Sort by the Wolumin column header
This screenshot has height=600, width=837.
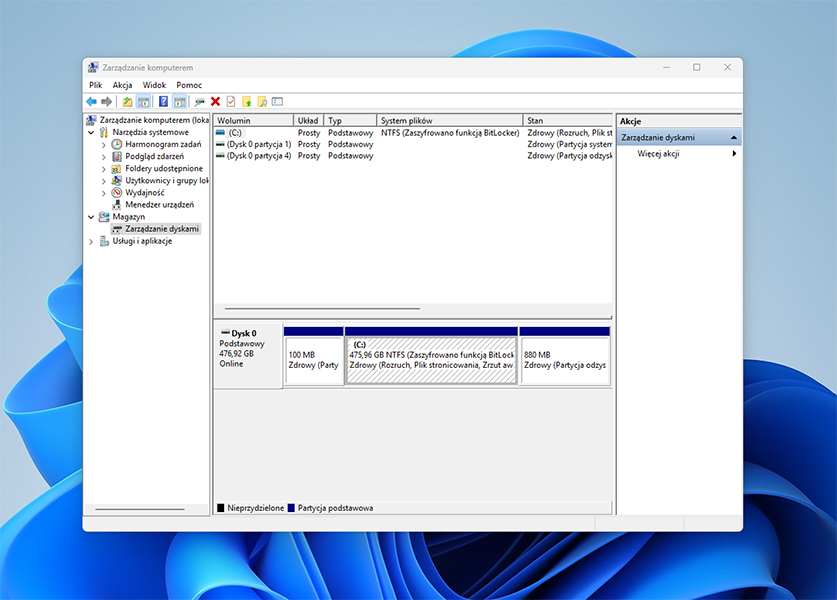254,121
